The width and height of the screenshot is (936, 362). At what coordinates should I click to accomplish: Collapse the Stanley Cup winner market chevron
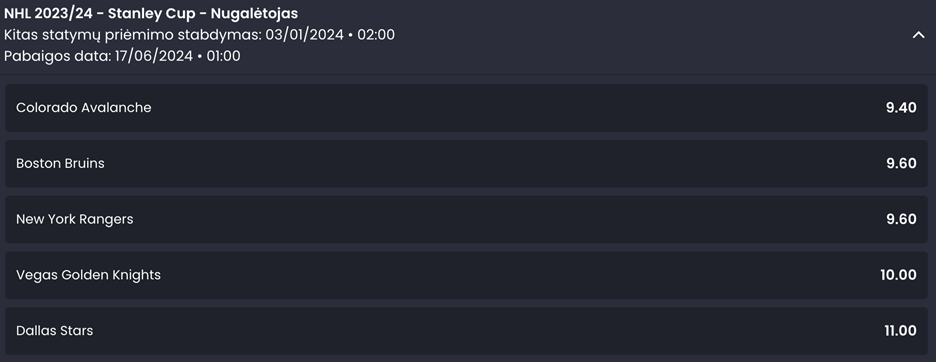coord(918,35)
